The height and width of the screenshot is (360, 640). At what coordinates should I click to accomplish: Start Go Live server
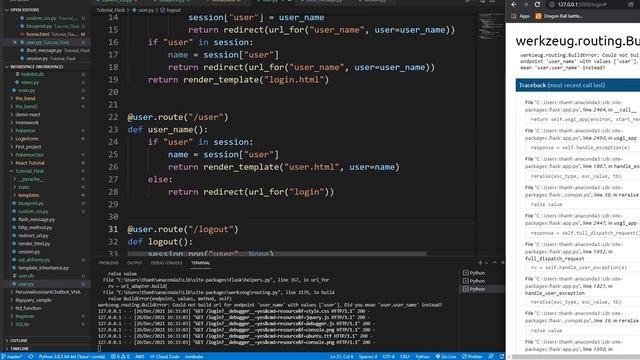446,357
